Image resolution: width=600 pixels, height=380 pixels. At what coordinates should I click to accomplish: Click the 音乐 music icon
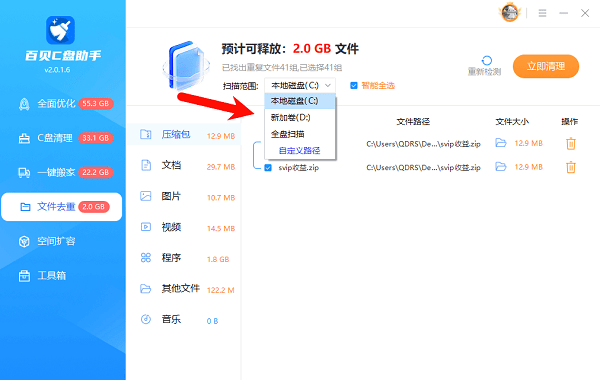click(x=146, y=319)
